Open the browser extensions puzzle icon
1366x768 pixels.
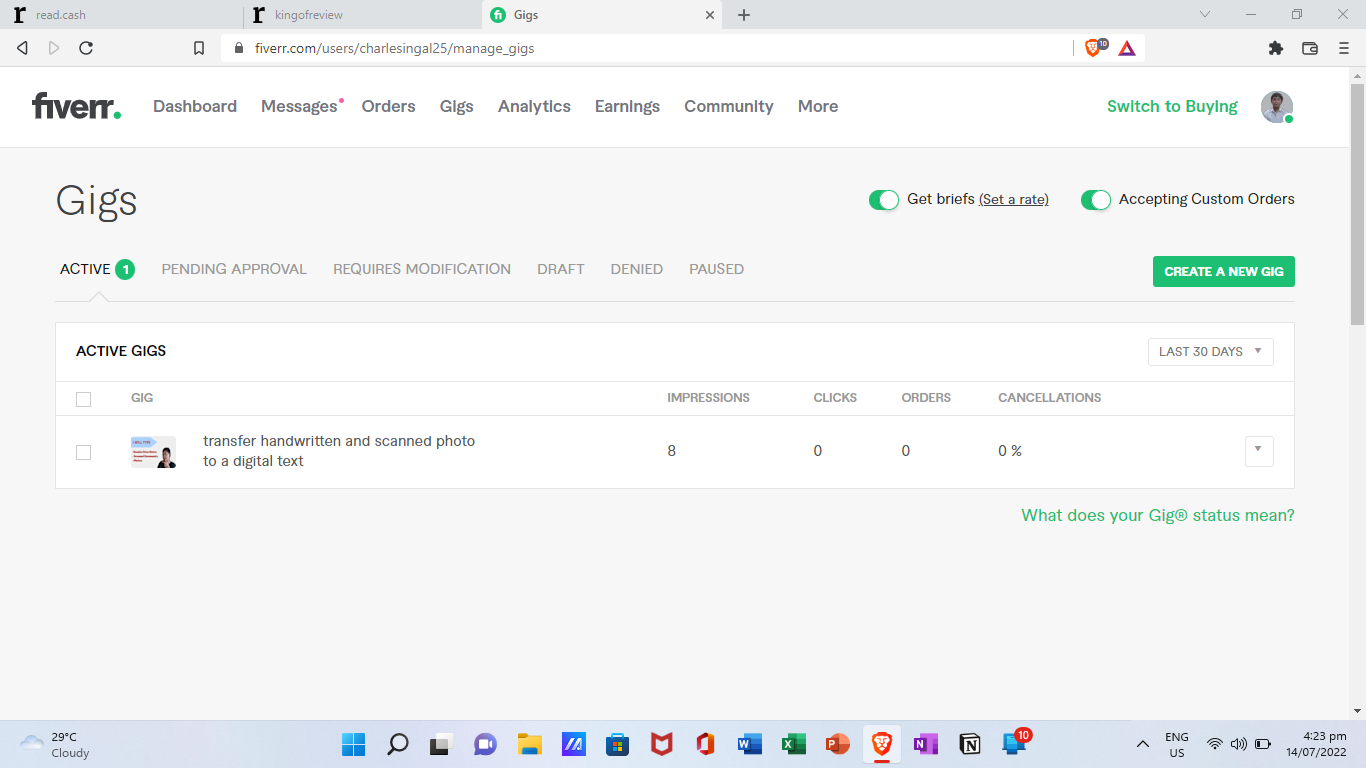[1275, 48]
